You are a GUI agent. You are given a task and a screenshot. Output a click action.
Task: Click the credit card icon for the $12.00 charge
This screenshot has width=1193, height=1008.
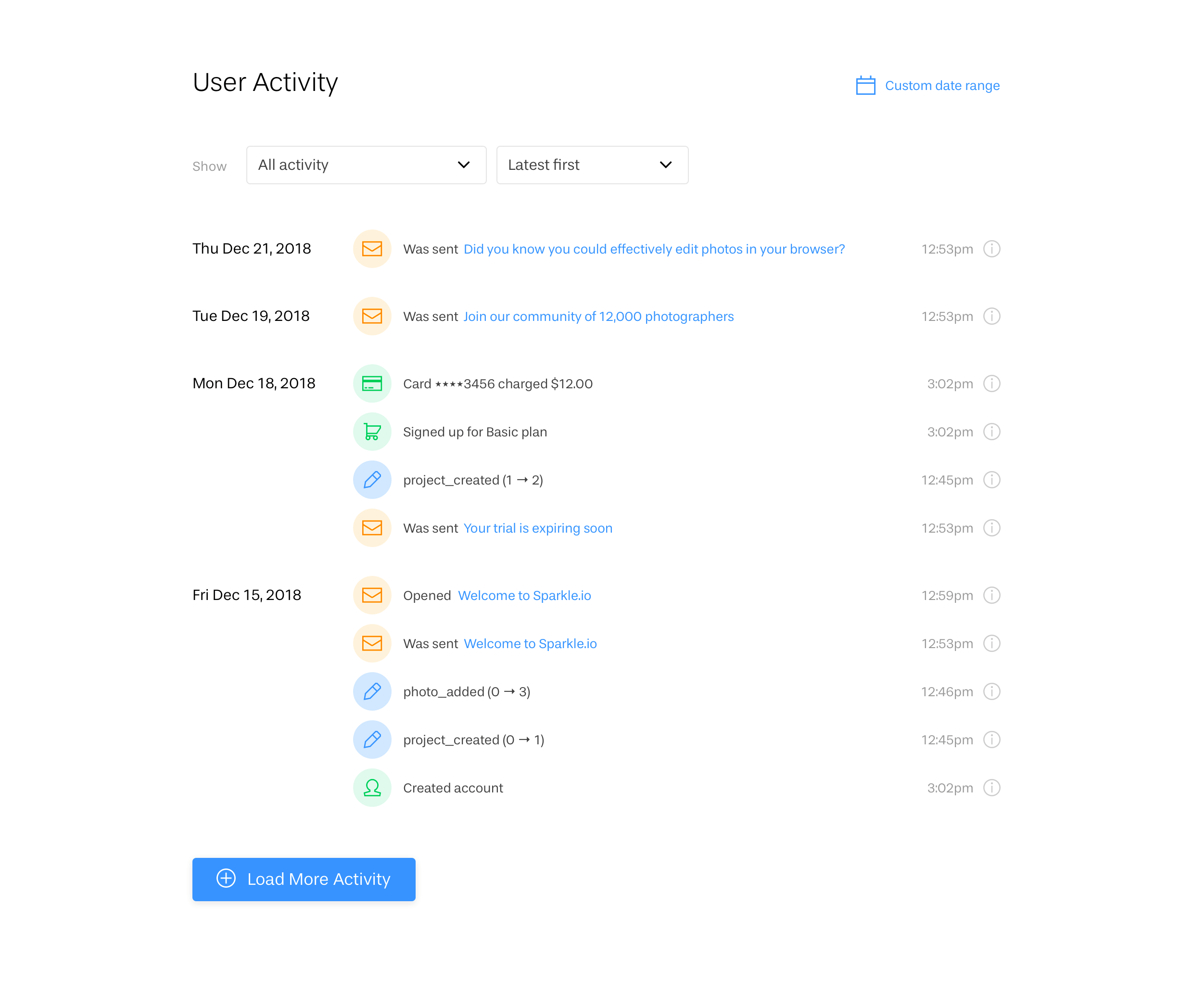pos(372,383)
